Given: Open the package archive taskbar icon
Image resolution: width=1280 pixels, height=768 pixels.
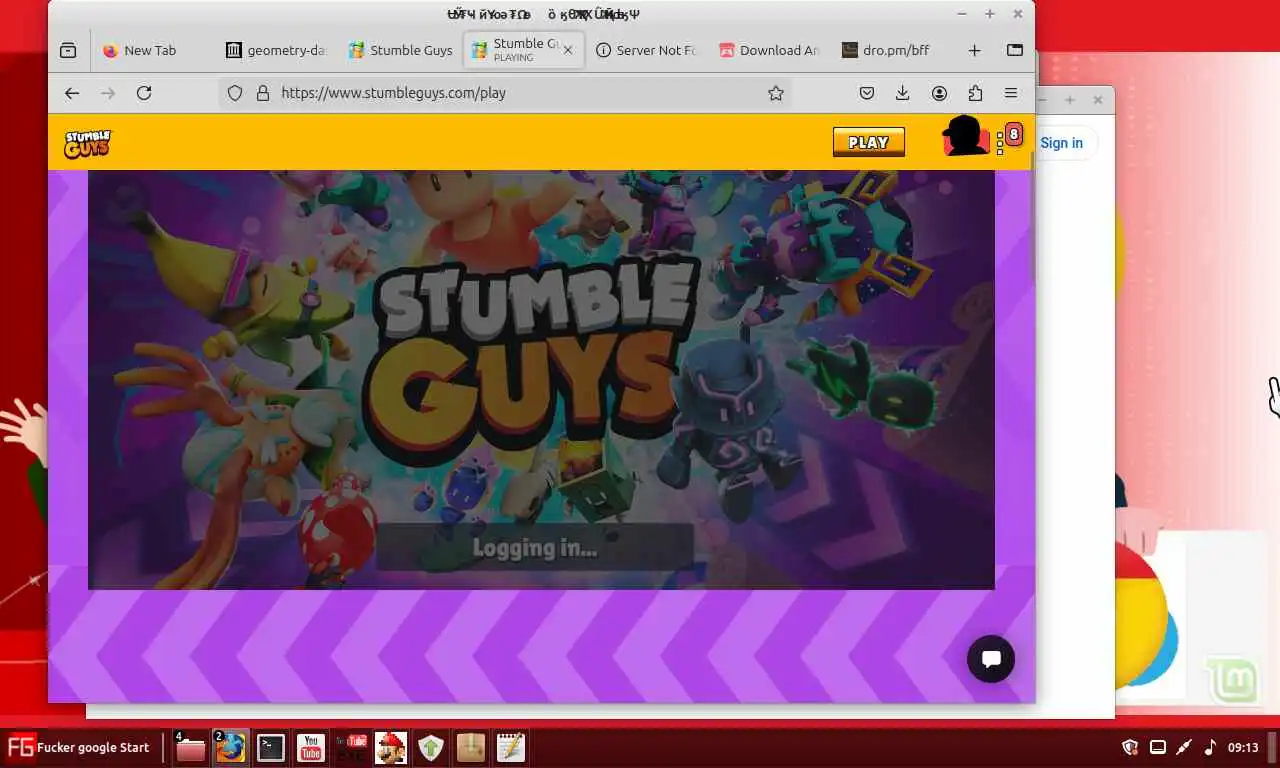Looking at the screenshot, I should coord(471,747).
